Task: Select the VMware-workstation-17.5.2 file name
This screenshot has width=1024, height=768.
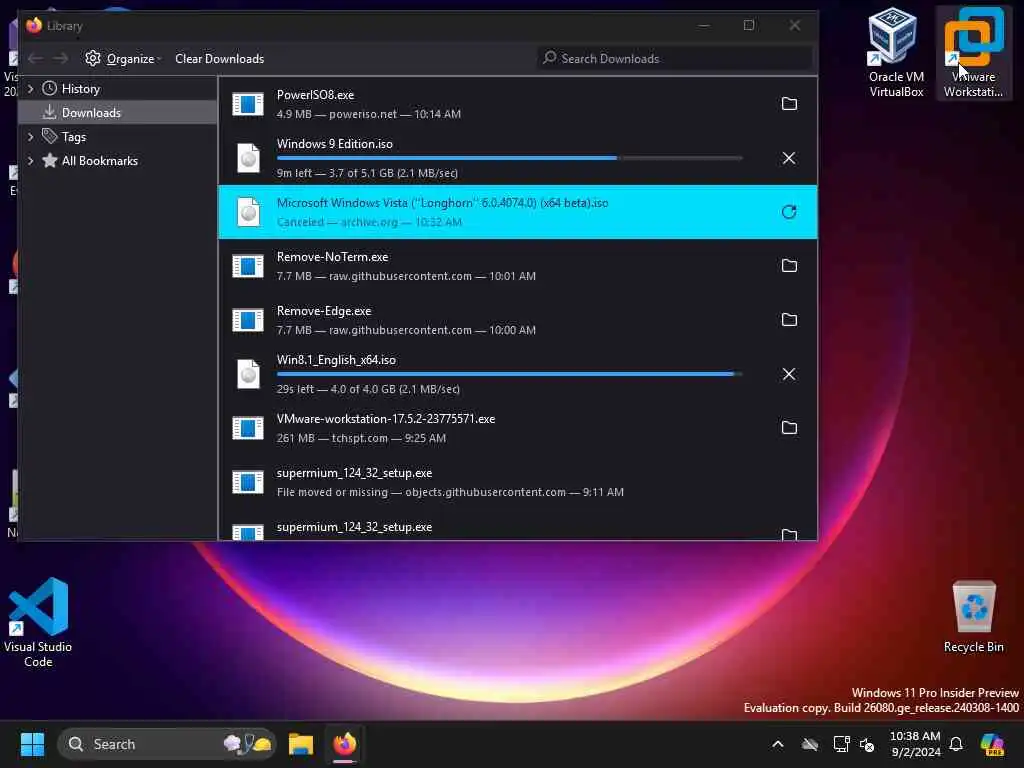Action: coord(386,419)
